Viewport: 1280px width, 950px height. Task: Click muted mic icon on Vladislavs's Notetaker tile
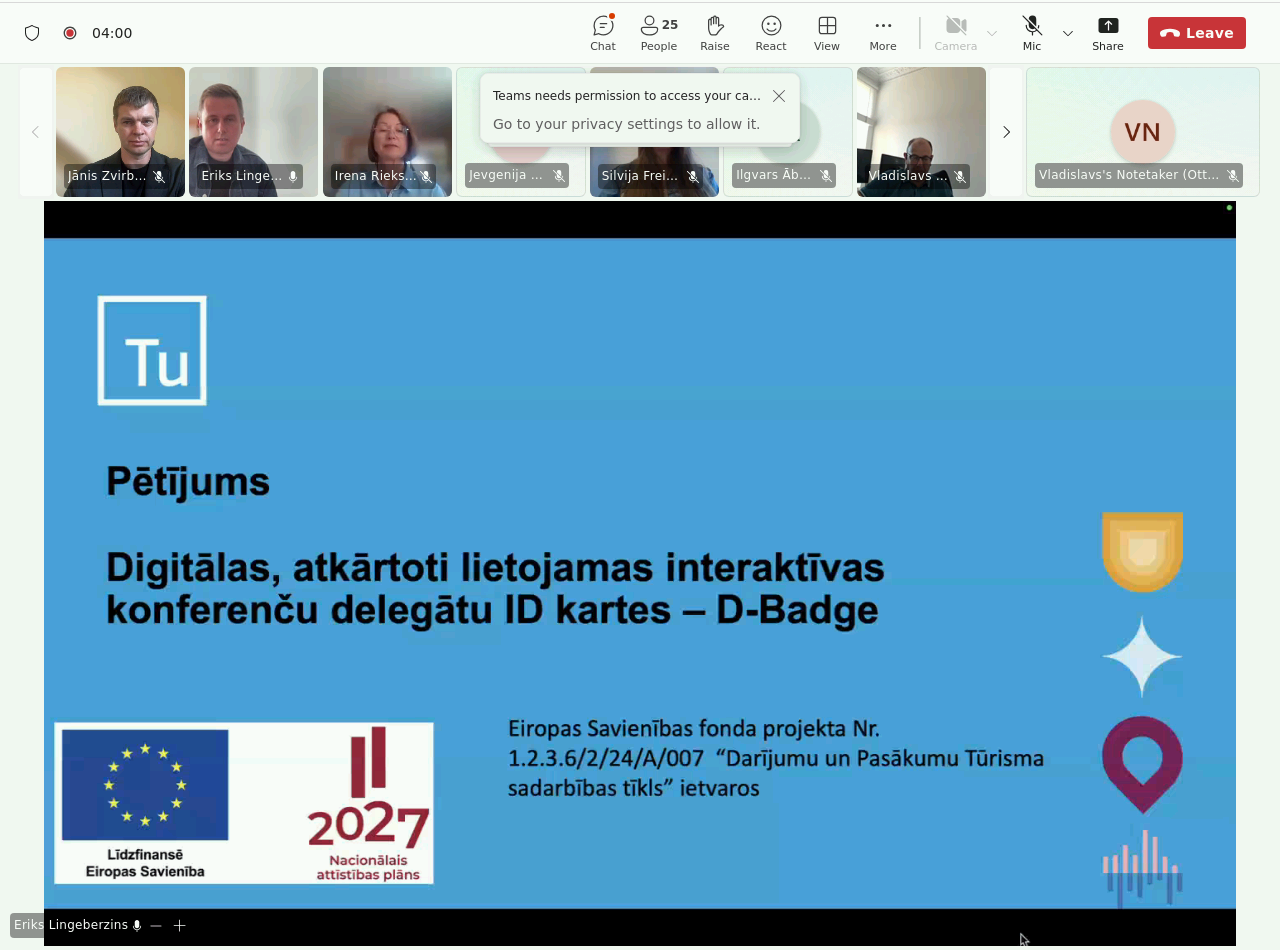[x=1233, y=175]
